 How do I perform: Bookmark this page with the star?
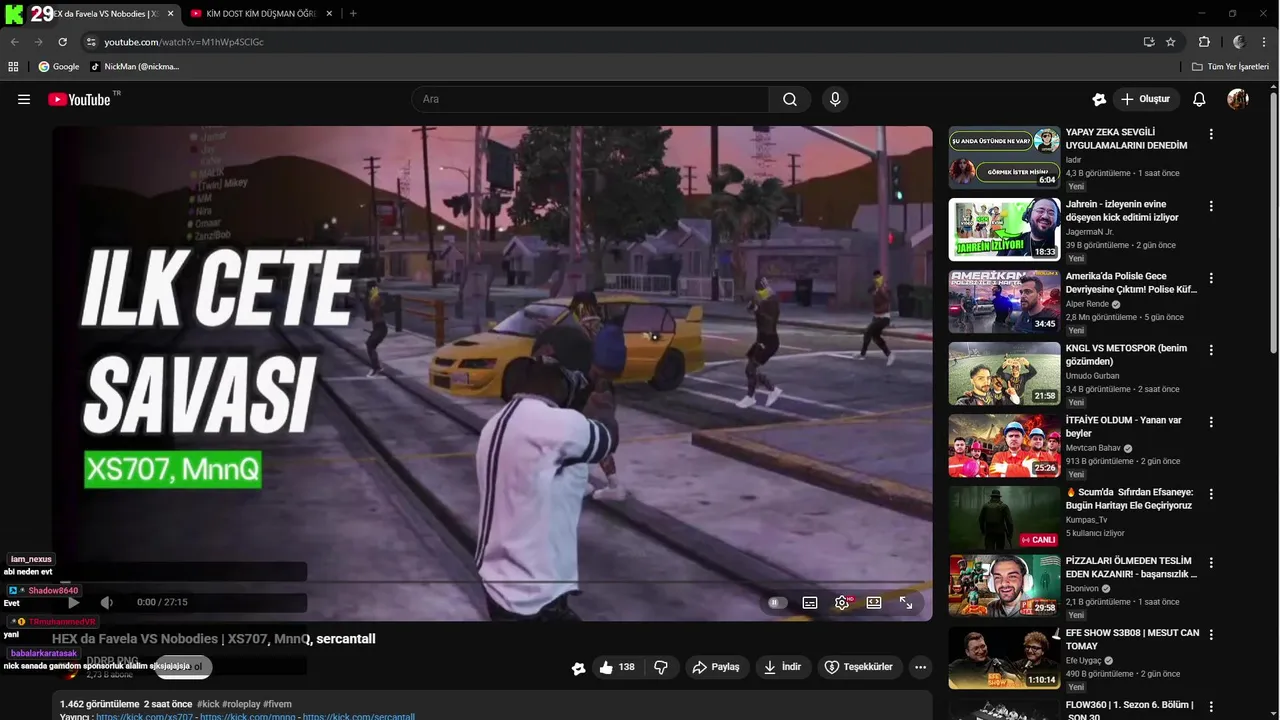click(x=1171, y=42)
